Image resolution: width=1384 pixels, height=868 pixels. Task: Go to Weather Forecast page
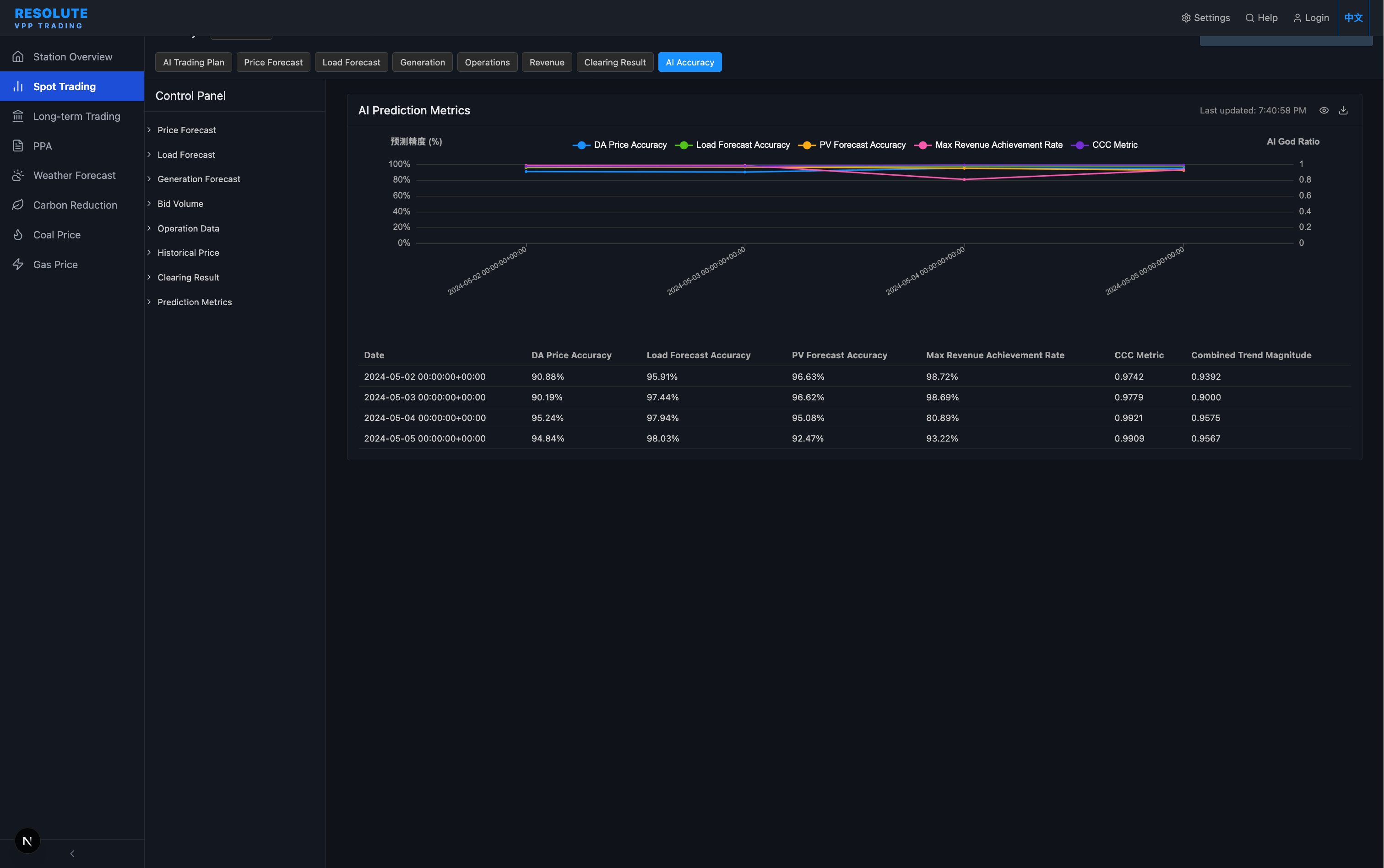click(x=72, y=175)
